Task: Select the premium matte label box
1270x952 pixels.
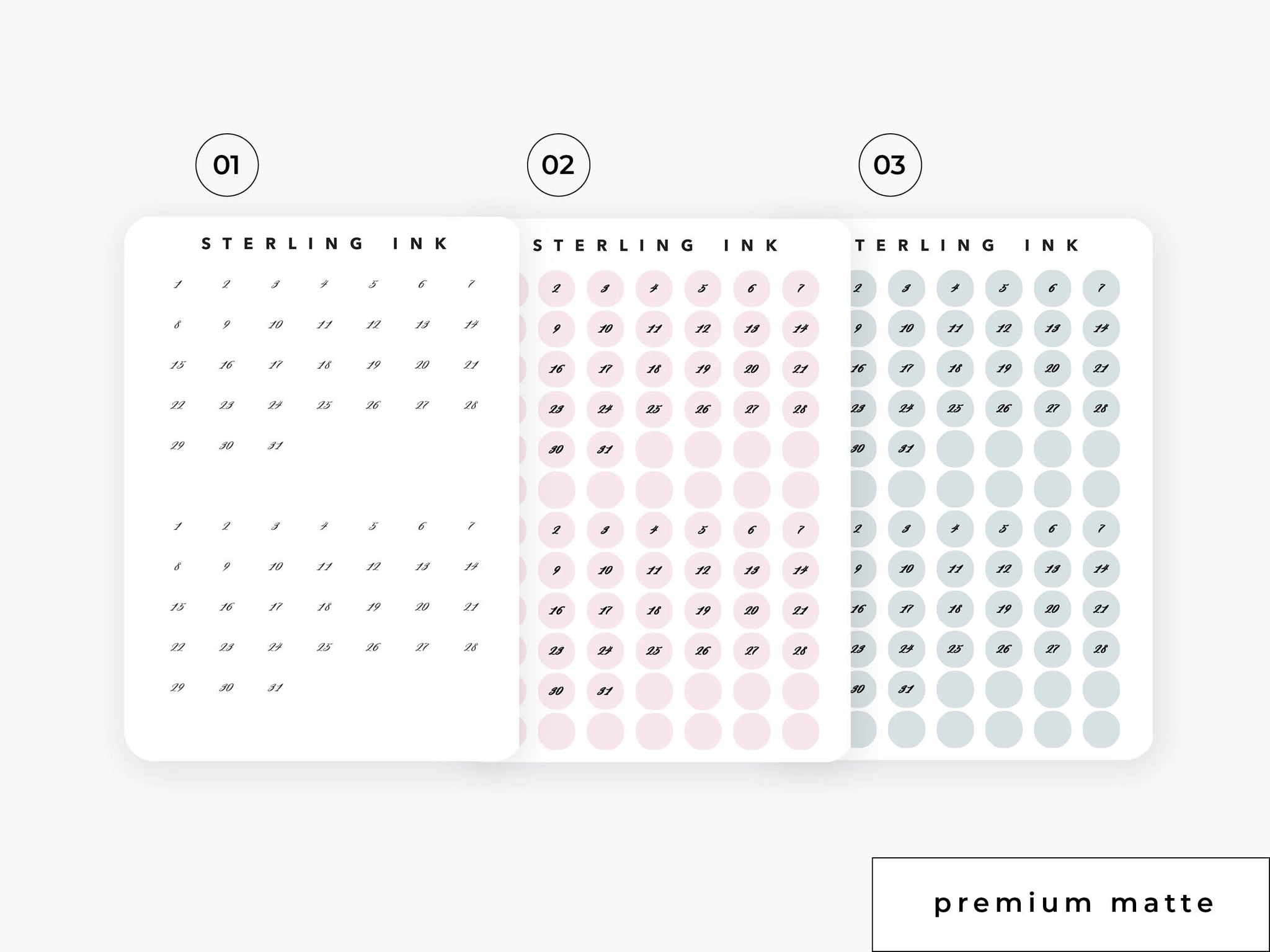Action: pos(1071,904)
